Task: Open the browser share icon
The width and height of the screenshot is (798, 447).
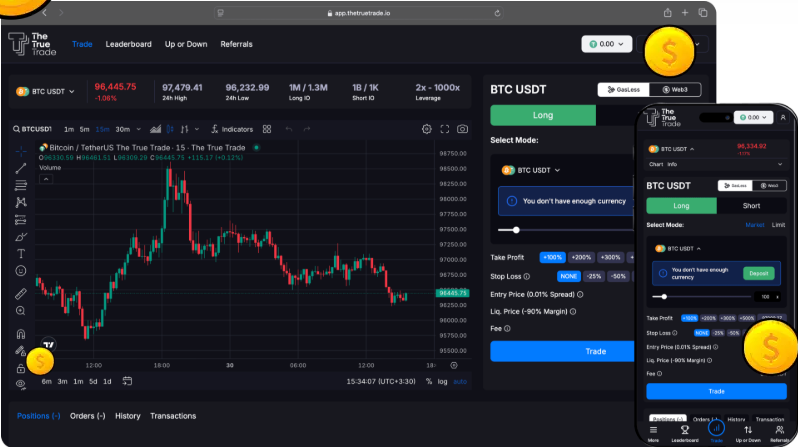Action: 667,13
